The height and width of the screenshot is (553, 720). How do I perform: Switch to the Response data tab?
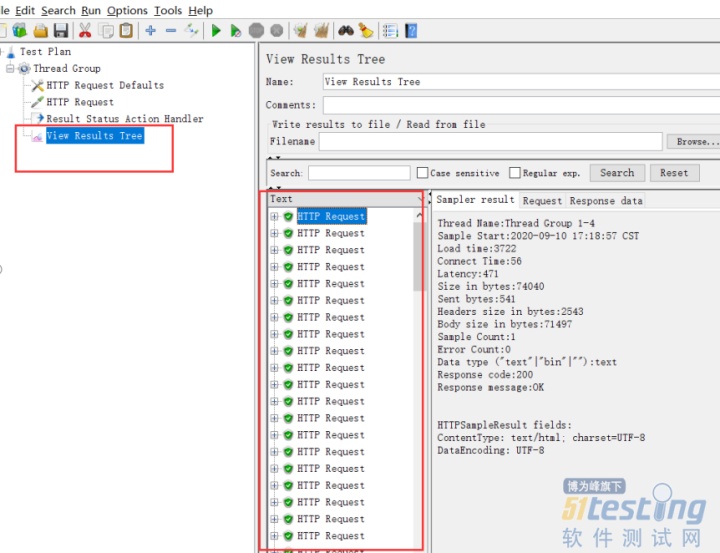[x=606, y=201]
